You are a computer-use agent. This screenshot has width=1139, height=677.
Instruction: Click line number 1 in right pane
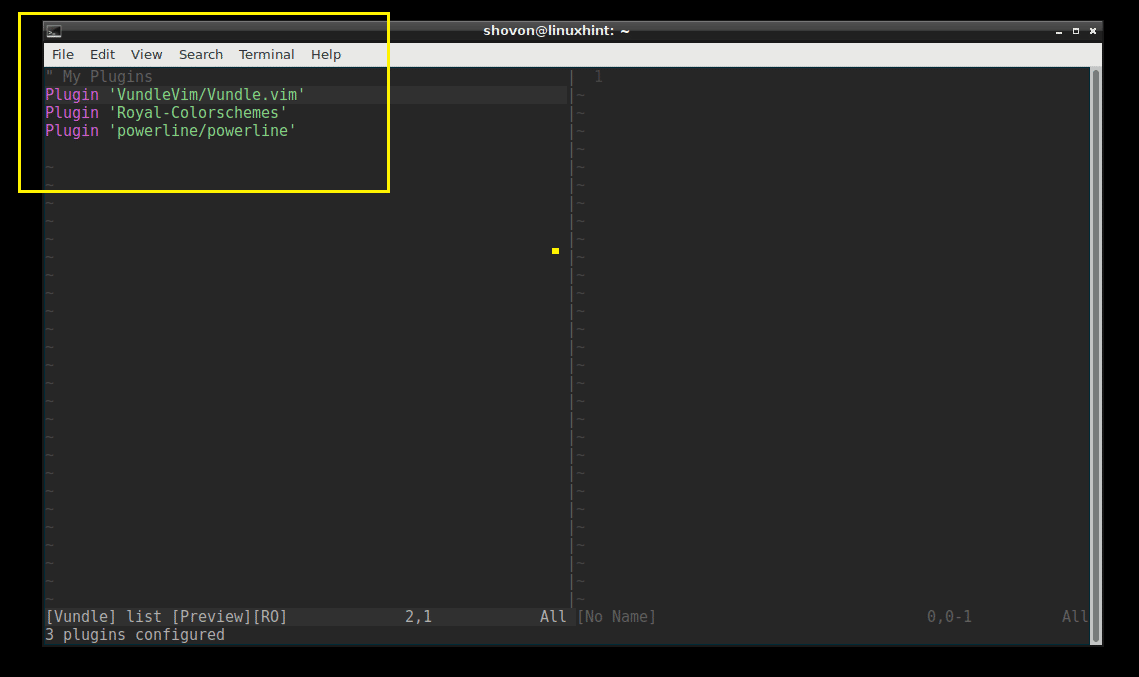[598, 76]
